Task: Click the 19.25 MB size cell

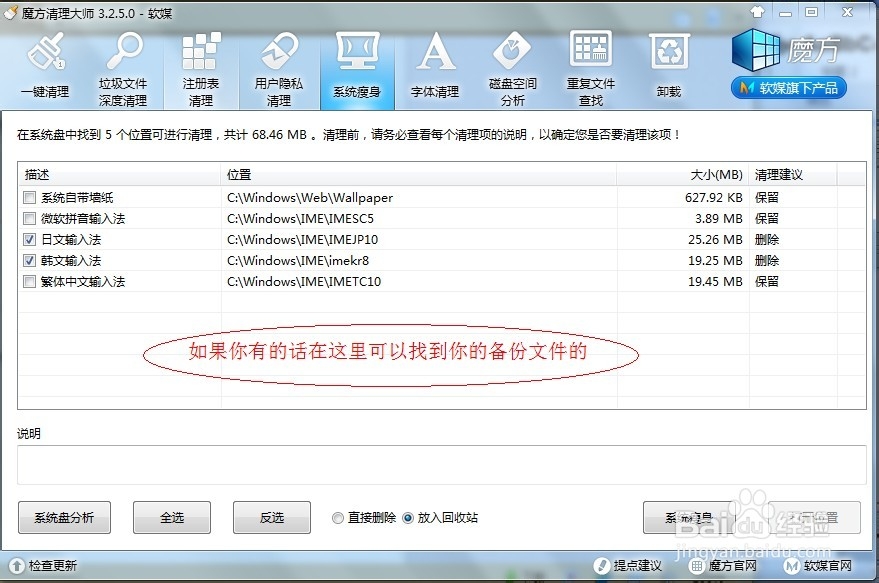Action: tap(715, 260)
